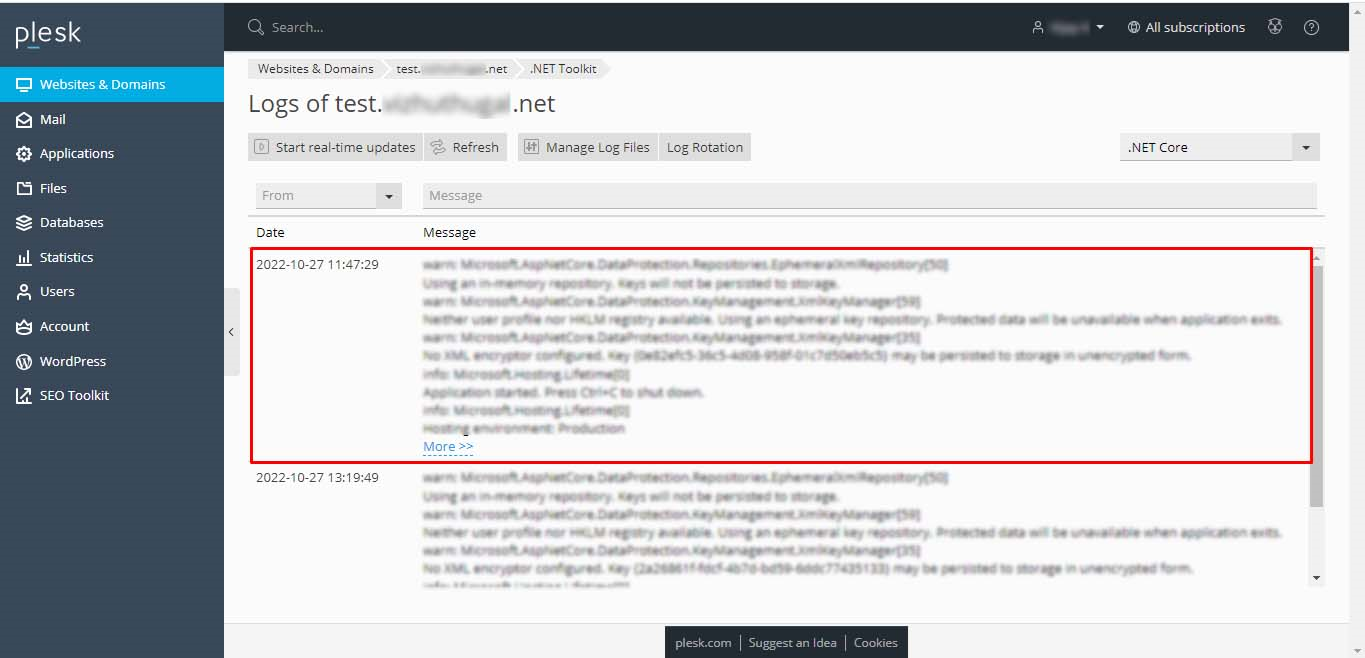Collapse the sidebar using the arrow handle

231,332
